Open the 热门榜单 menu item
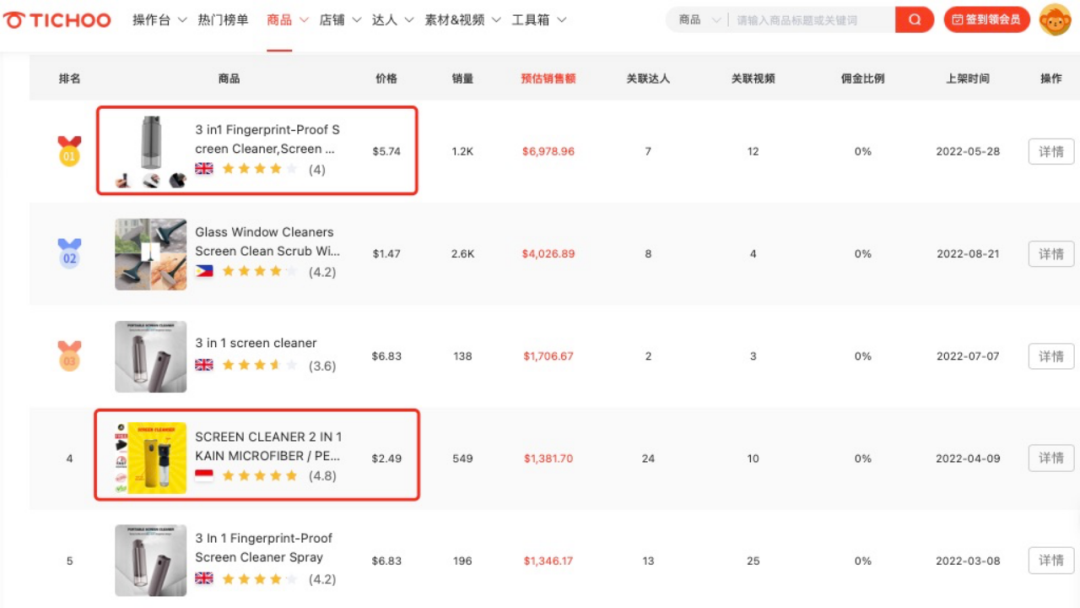The height and width of the screenshot is (608, 1080). pos(222,20)
